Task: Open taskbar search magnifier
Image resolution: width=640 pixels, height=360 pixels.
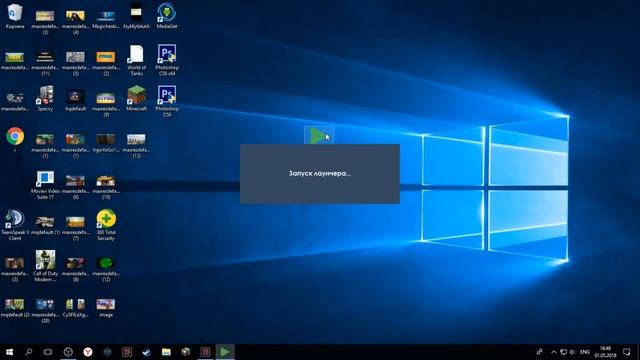Action: (x=29, y=352)
